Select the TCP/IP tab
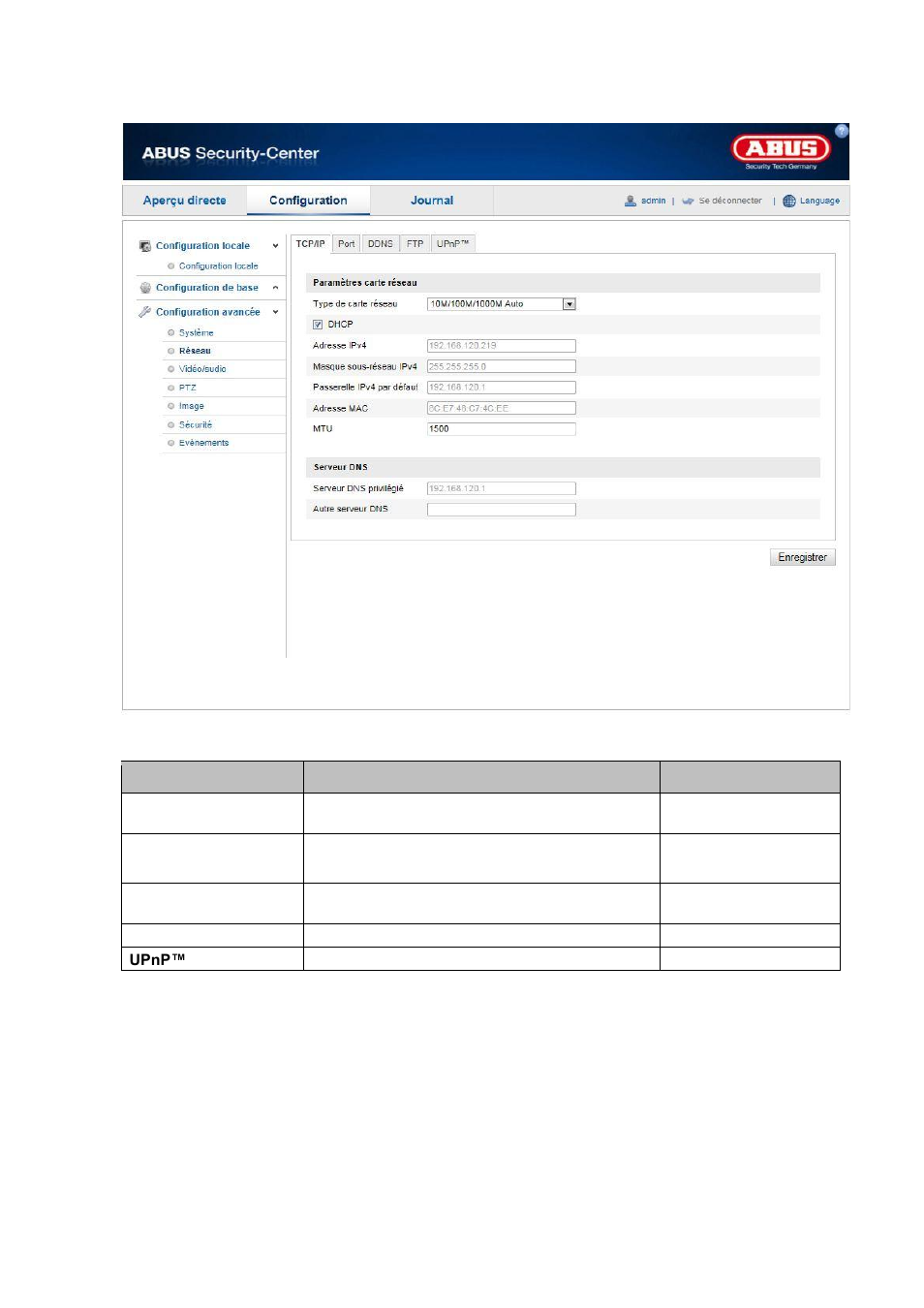This screenshot has height=1308, width=924. coord(311,244)
